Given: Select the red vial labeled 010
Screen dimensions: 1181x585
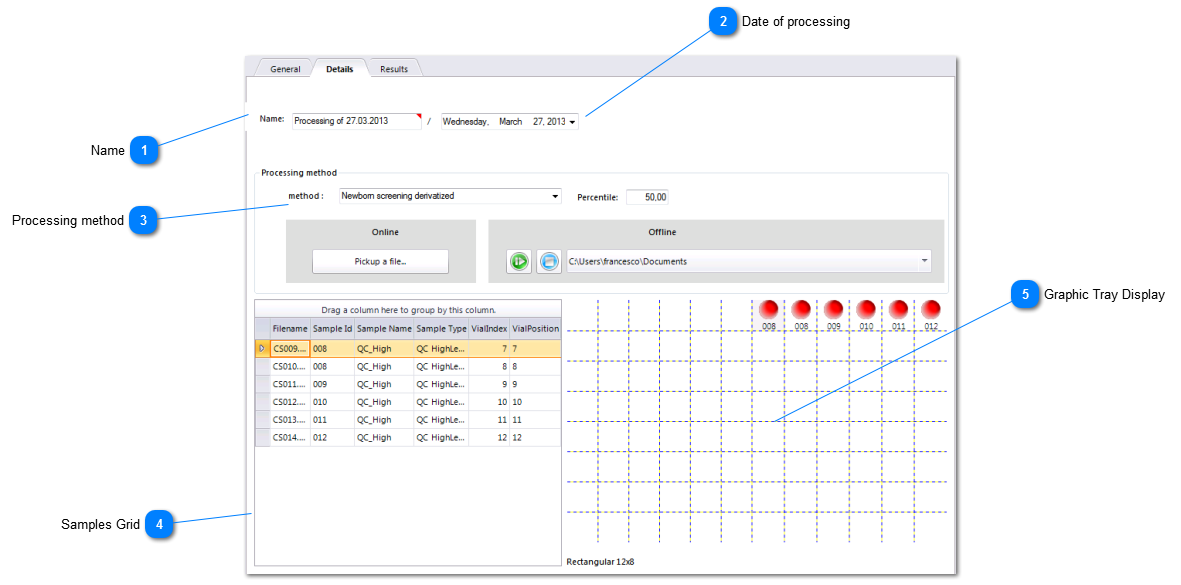Looking at the screenshot, I should (x=866, y=309).
